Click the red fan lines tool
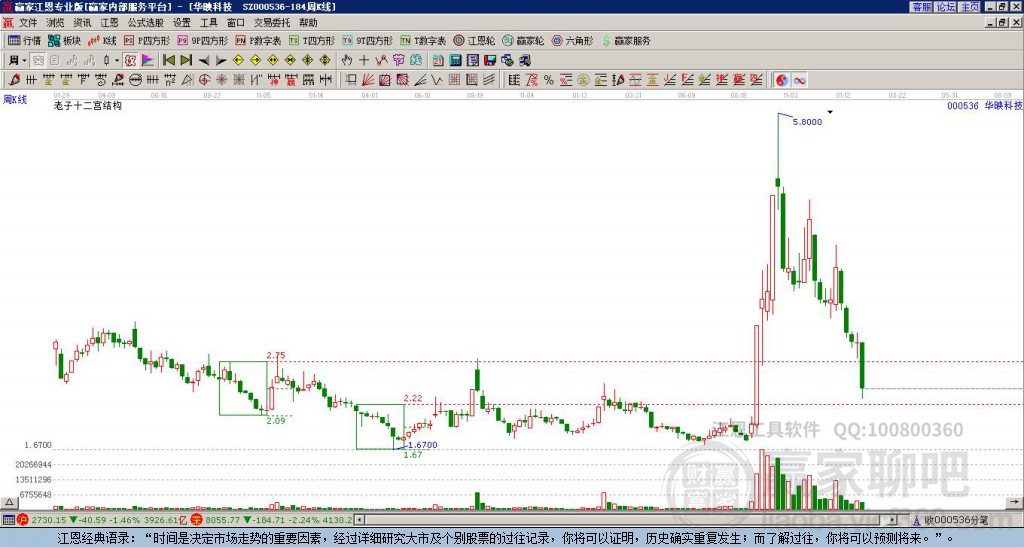This screenshot has height=548, width=1024. [368, 80]
